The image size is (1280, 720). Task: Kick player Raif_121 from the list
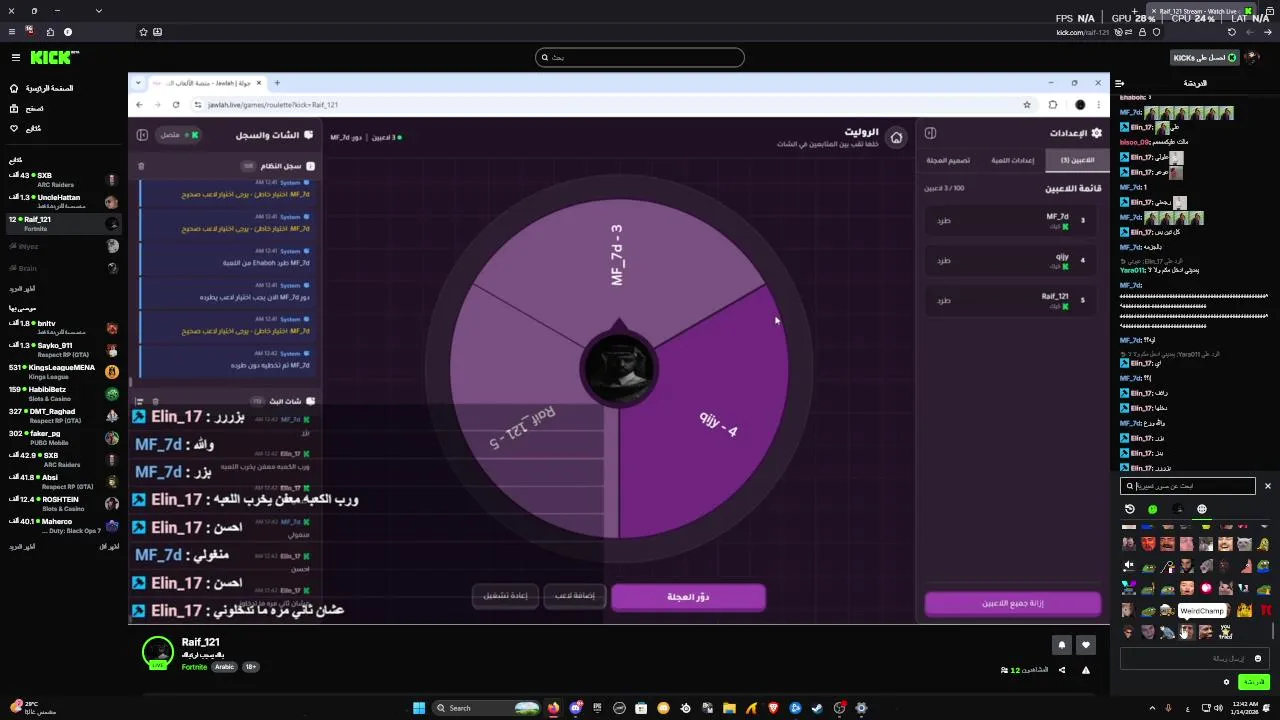[x=944, y=300]
